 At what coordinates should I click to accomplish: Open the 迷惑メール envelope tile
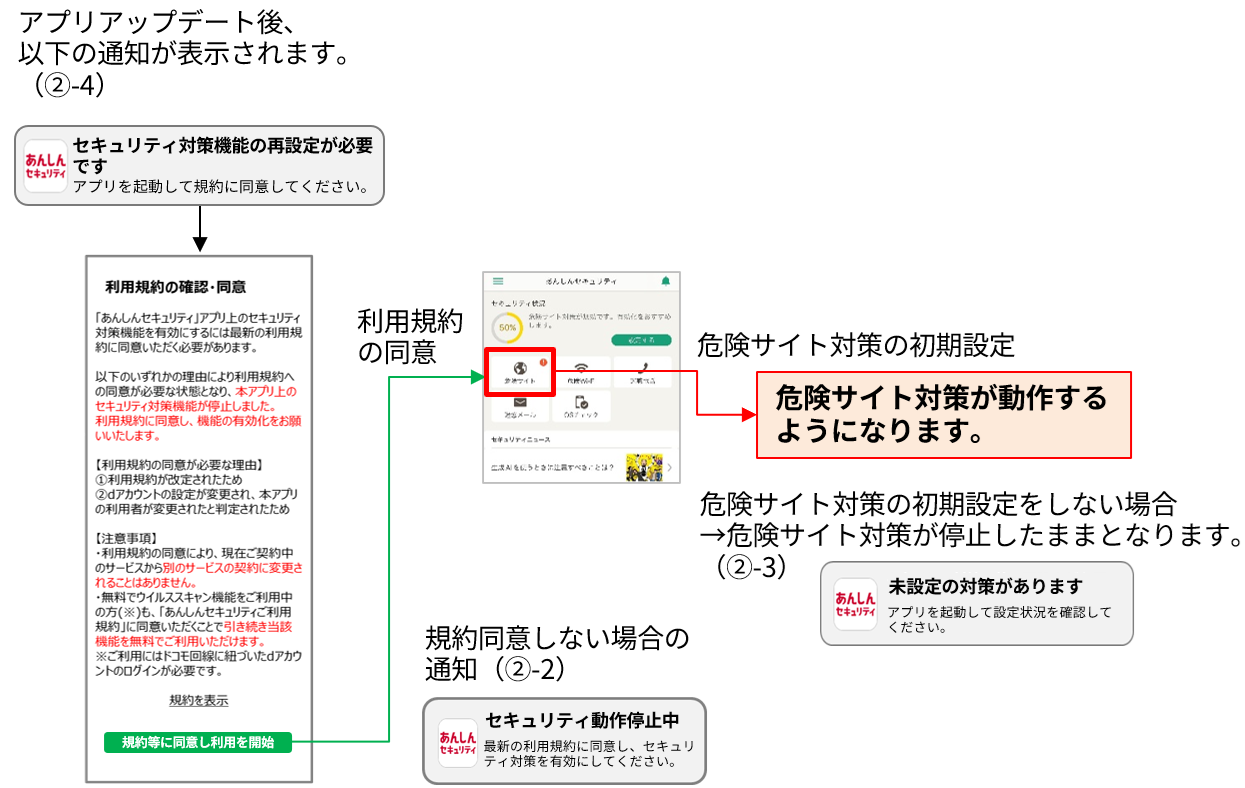pyautogui.click(x=519, y=406)
